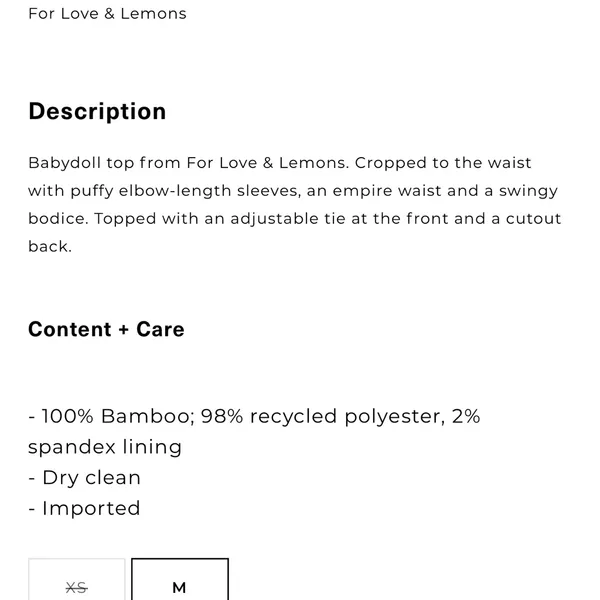Click the 'spandex lining' text

point(105,447)
